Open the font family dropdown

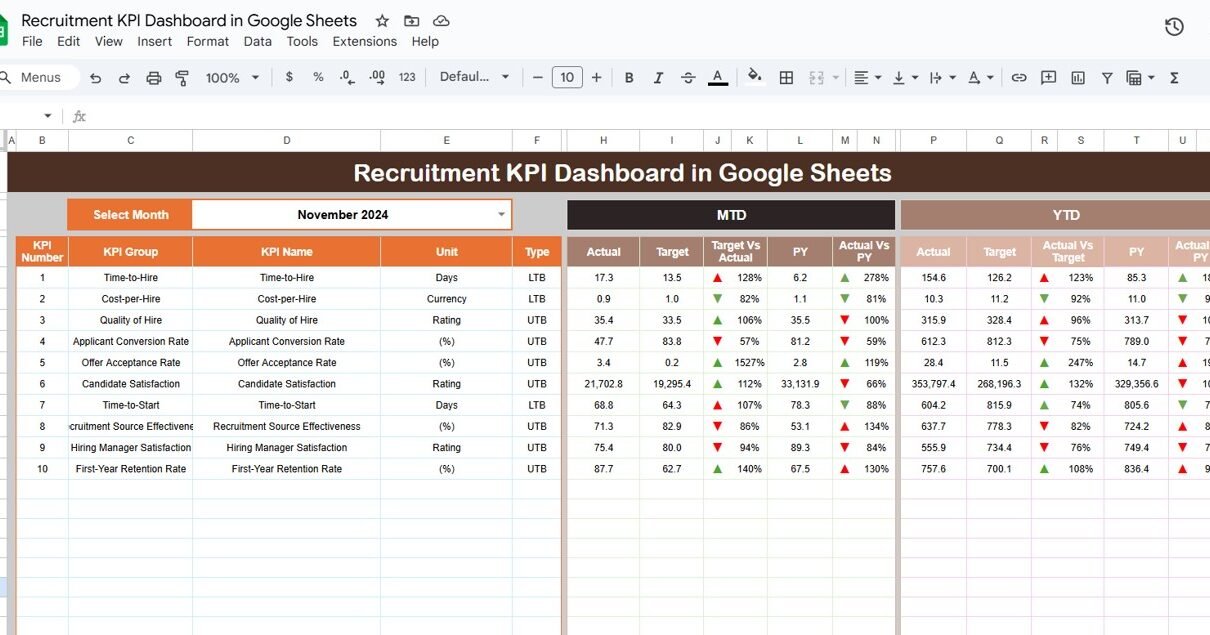click(475, 77)
